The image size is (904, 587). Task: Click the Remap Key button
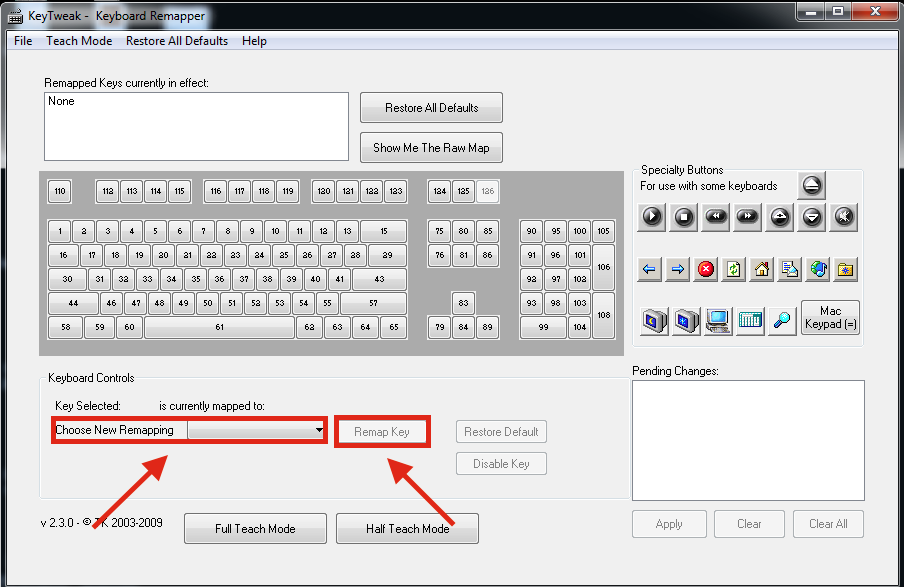tap(382, 432)
